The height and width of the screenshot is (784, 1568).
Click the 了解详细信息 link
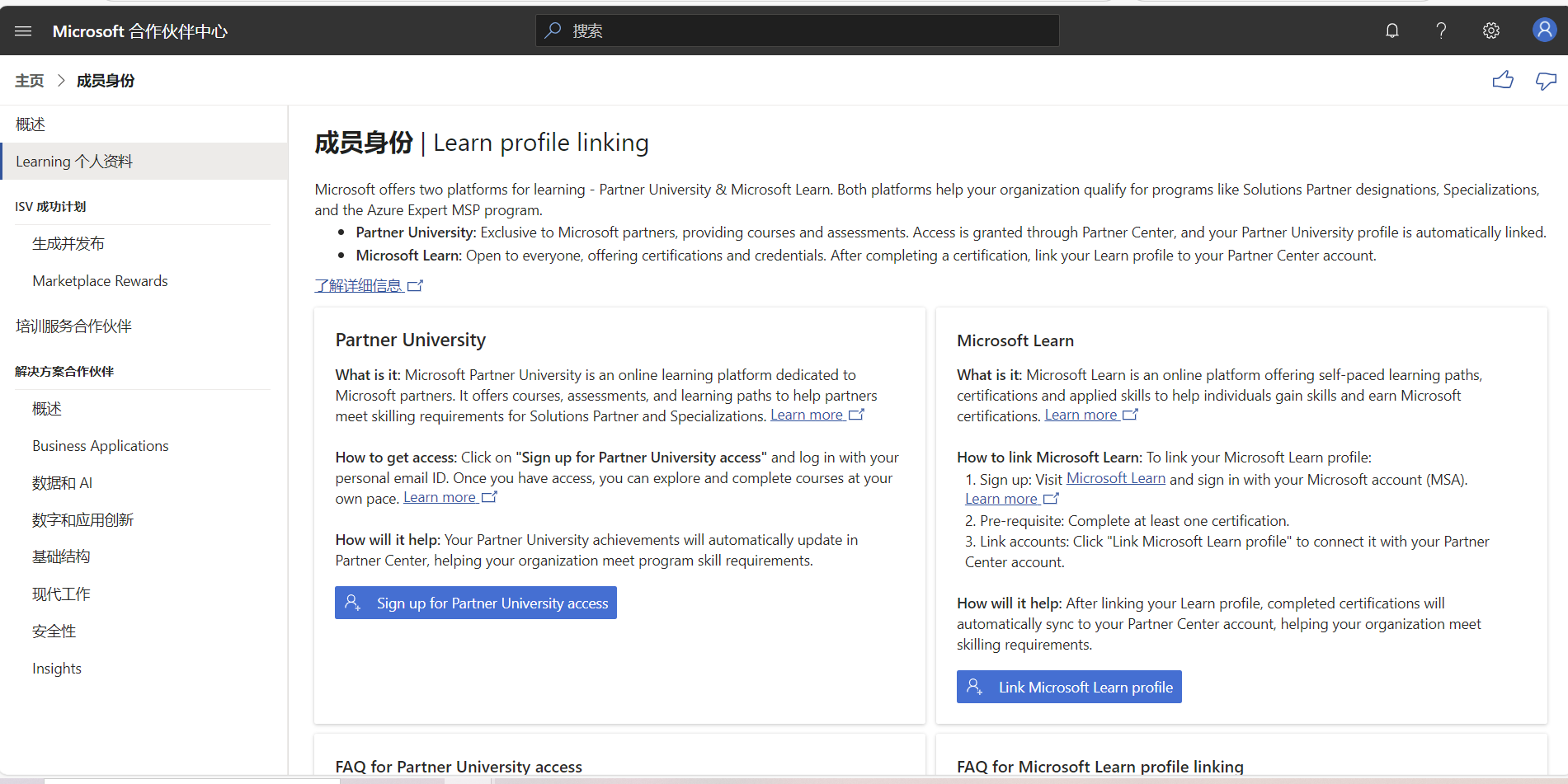pyautogui.click(x=369, y=285)
